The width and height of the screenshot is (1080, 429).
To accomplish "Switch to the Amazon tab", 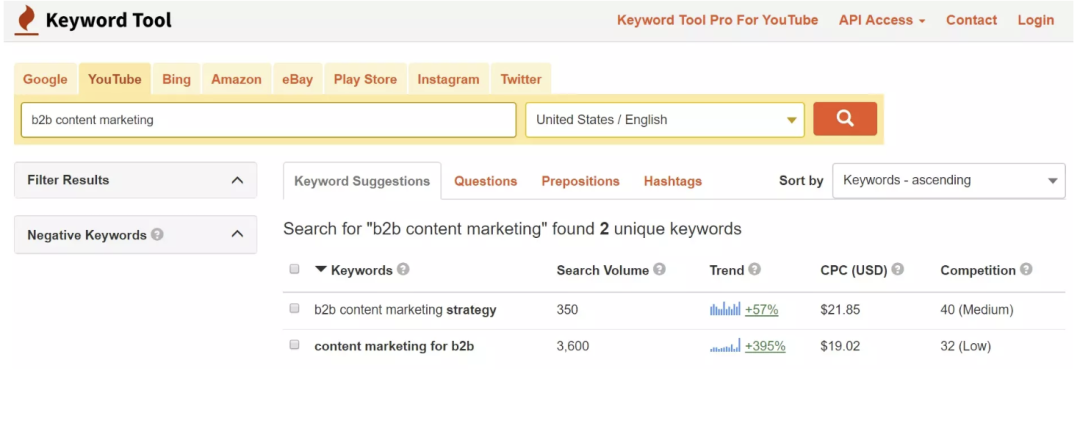I will 236,79.
